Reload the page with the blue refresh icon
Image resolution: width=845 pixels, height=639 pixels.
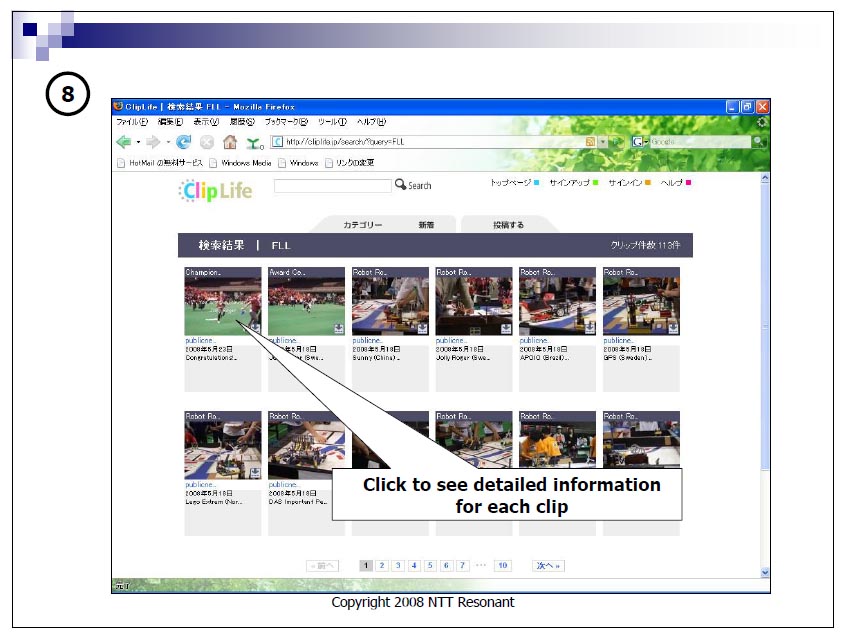point(184,142)
